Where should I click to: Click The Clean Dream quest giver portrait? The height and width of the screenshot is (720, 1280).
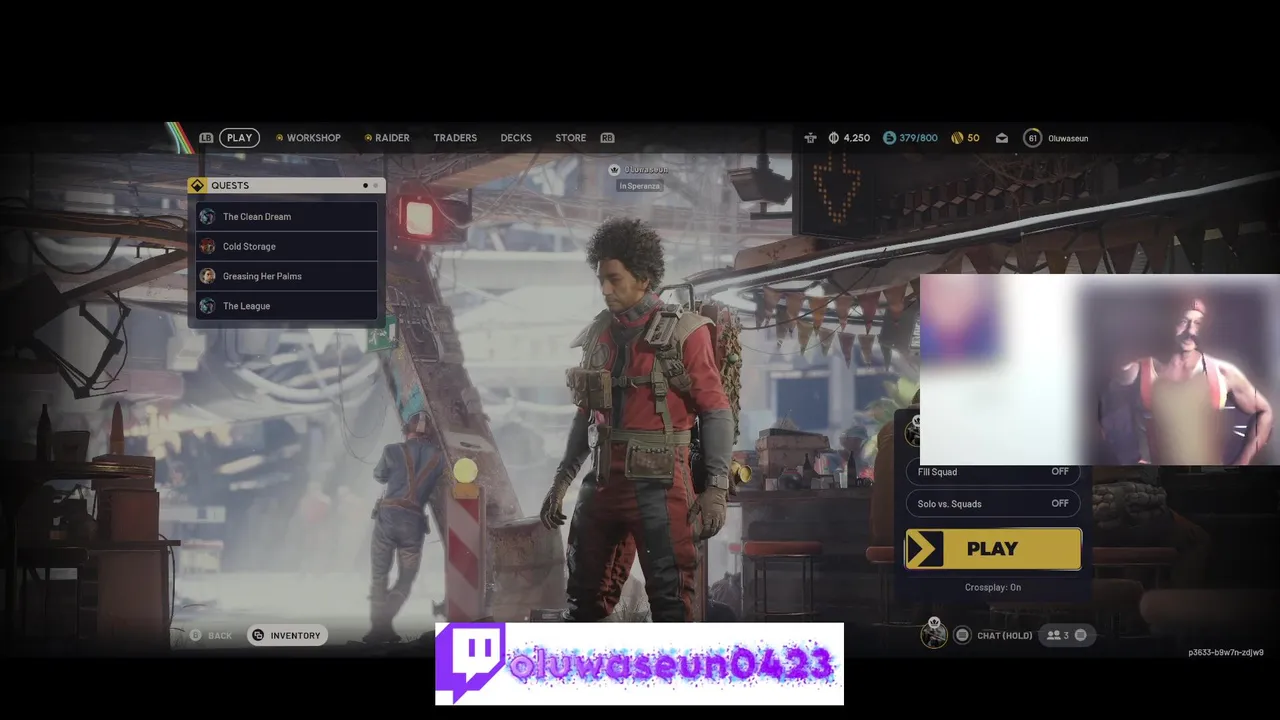(207, 216)
